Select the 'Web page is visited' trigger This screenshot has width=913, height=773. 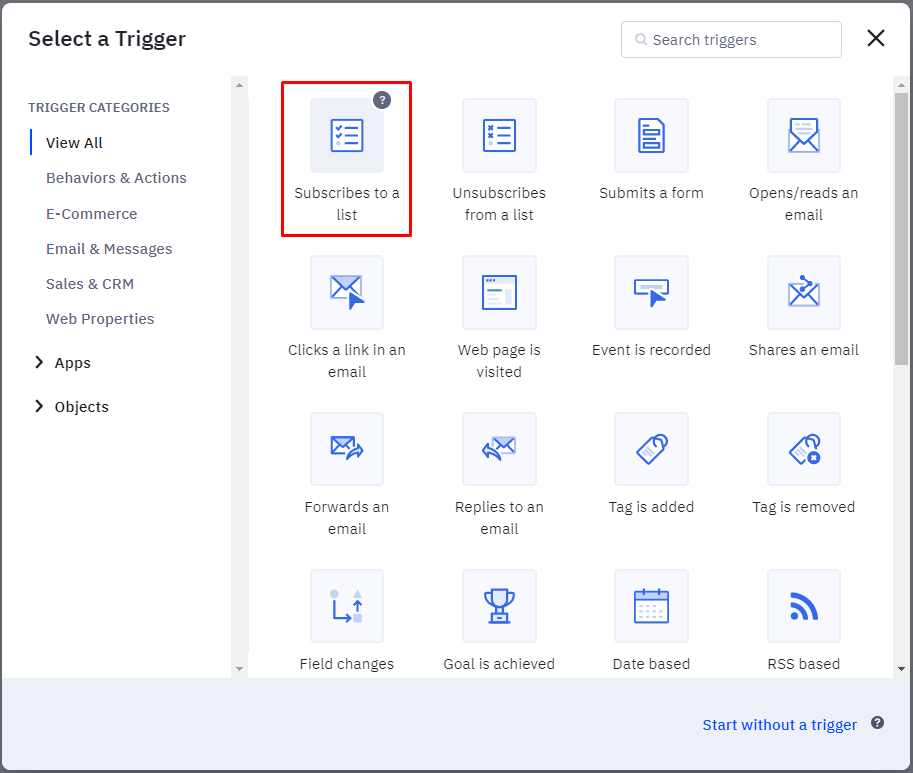499,293
